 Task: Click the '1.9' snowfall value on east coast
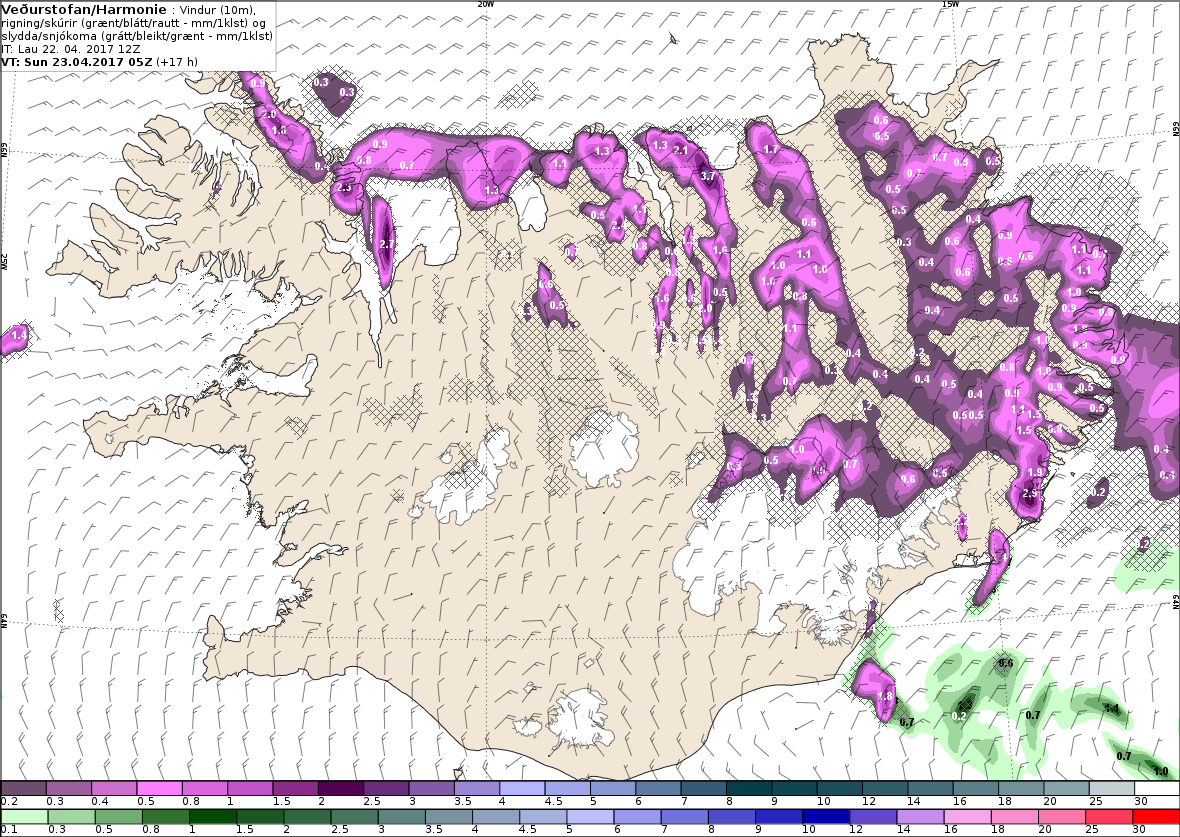tap(1035, 473)
